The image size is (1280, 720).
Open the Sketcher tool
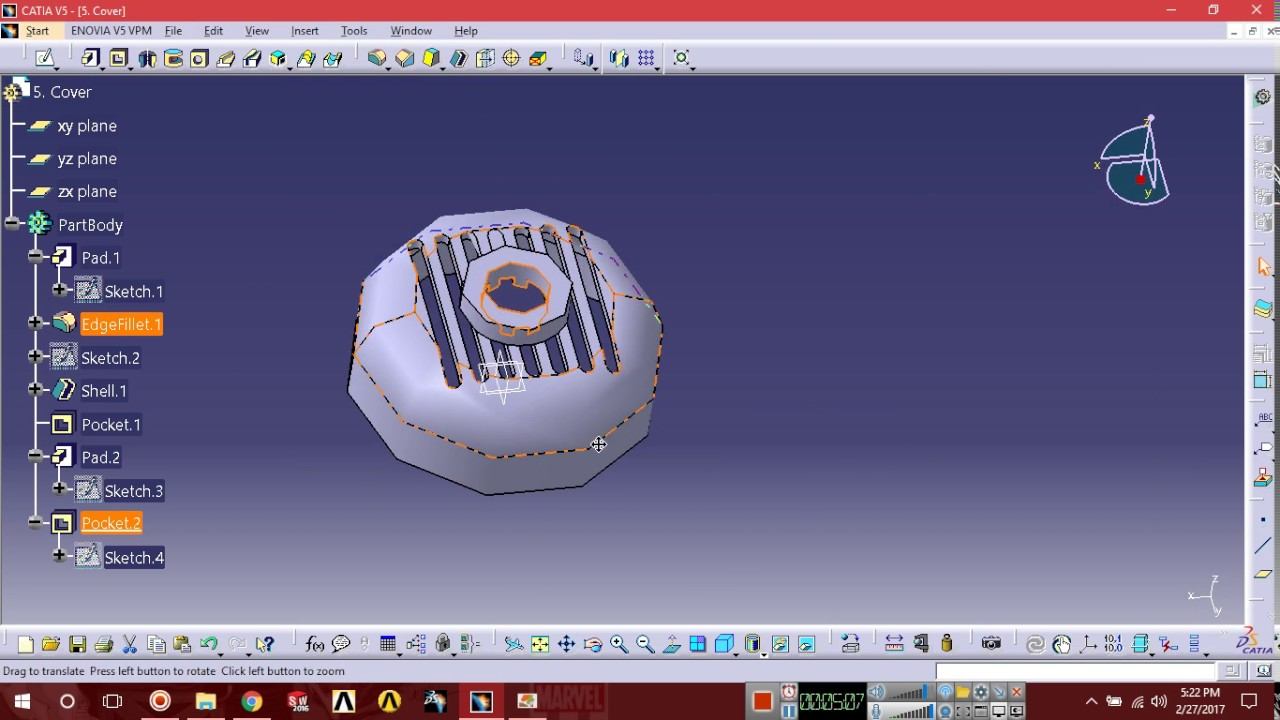pos(45,58)
